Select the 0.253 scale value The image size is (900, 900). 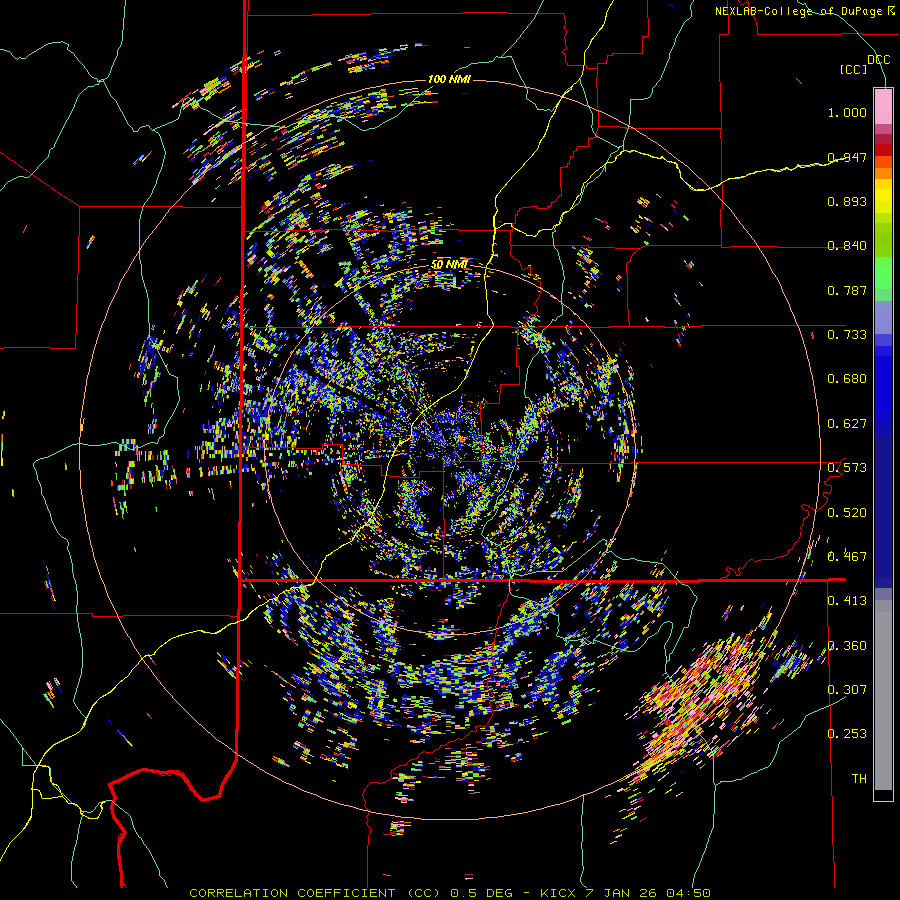847,734
